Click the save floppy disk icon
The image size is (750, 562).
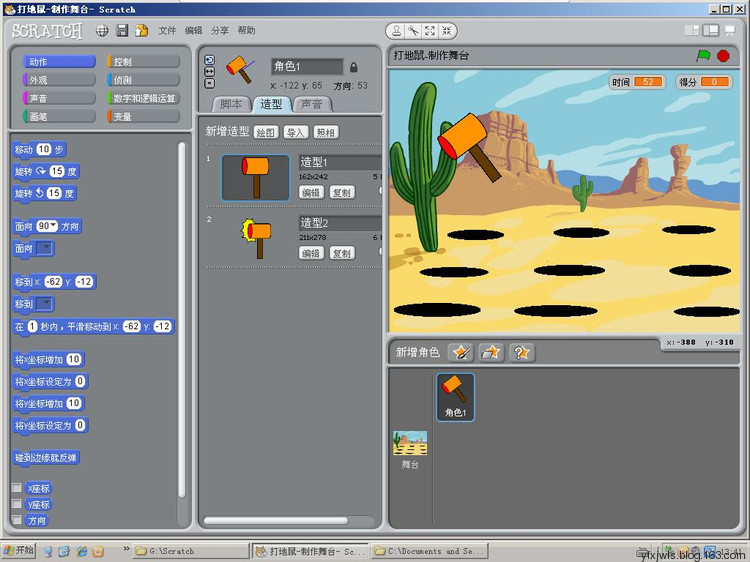pos(122,31)
